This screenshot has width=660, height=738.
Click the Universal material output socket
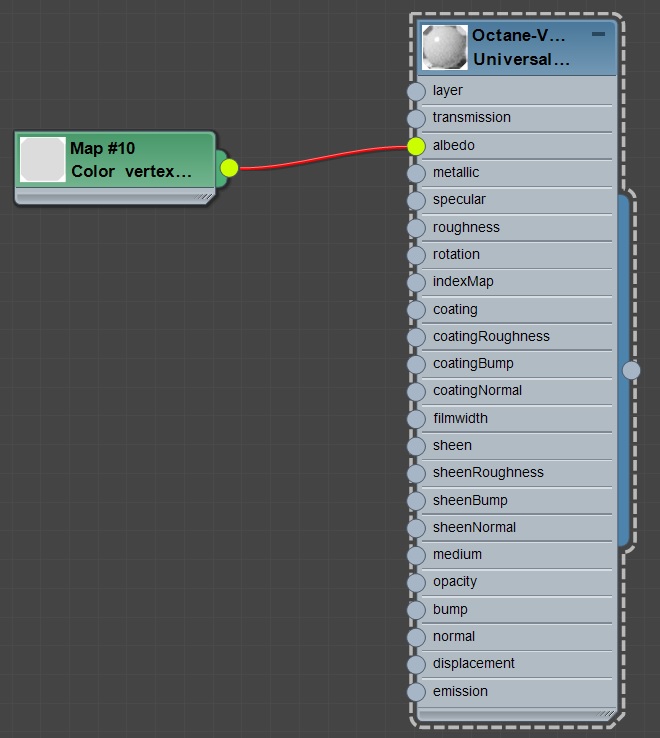[631, 370]
